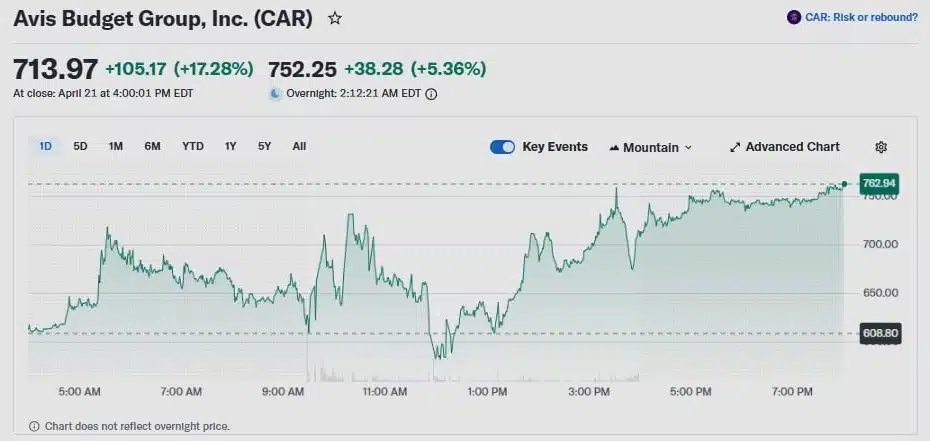The width and height of the screenshot is (930, 441).
Task: Click the 762.94 current price label
Action: pos(879,183)
